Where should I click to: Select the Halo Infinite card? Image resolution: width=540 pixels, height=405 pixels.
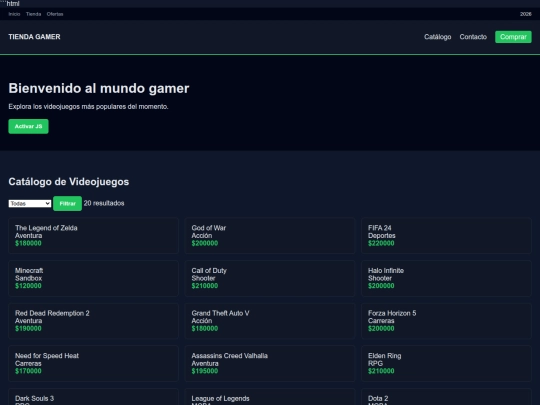click(446, 278)
